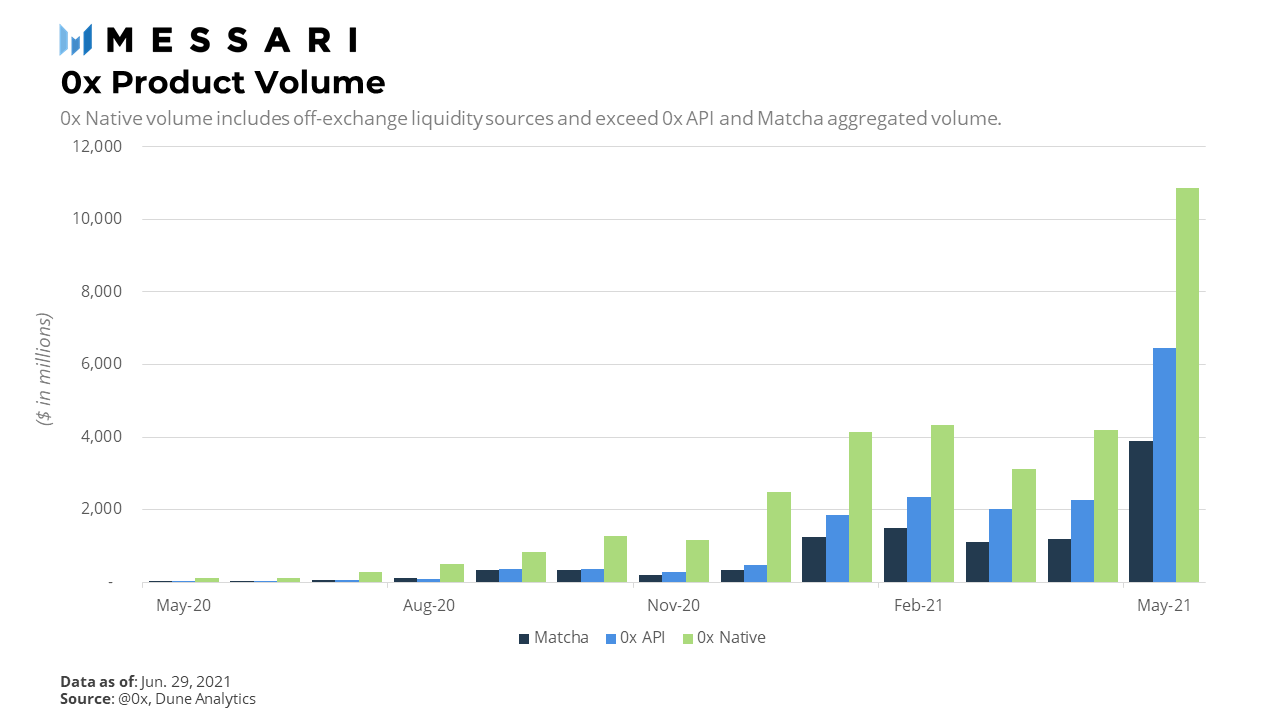Click the 6,000 y-axis label
The width and height of the screenshot is (1280, 720).
pyautogui.click(x=103, y=364)
